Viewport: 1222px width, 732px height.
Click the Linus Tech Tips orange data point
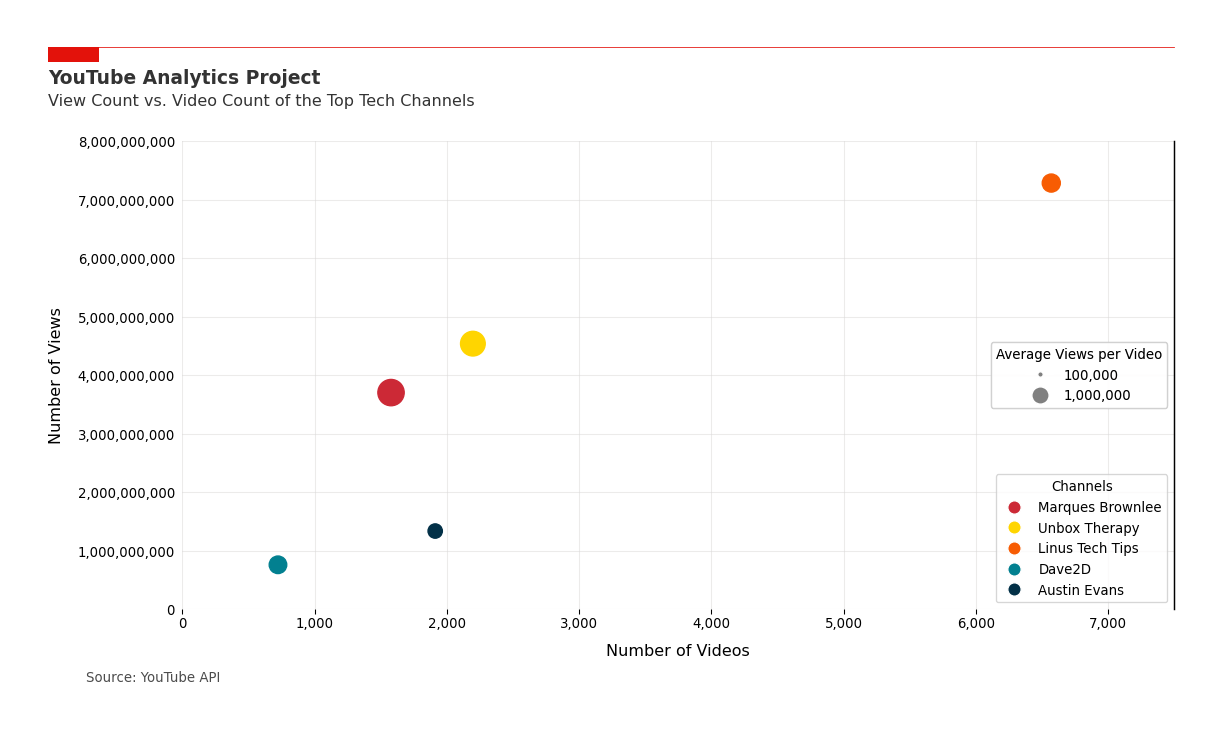(1051, 183)
